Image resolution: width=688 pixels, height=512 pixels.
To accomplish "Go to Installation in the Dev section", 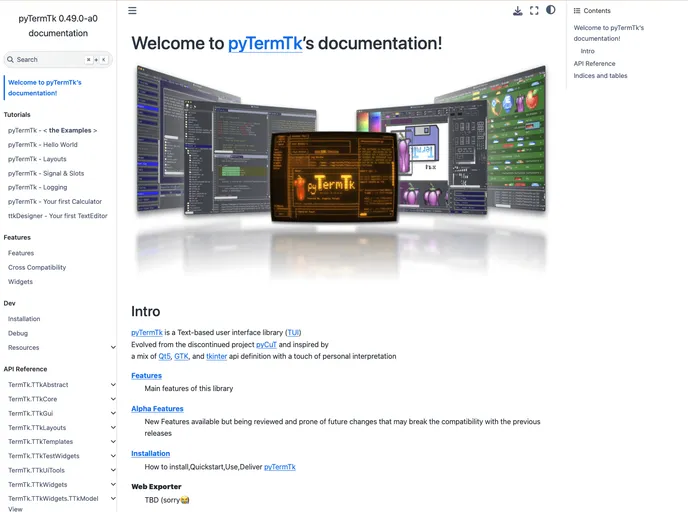I will pos(24,319).
